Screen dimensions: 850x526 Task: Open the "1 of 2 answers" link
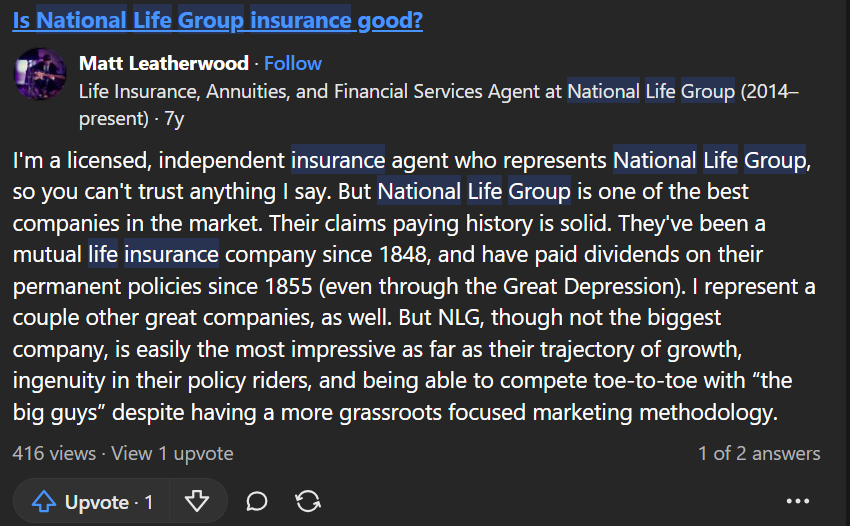tap(759, 453)
